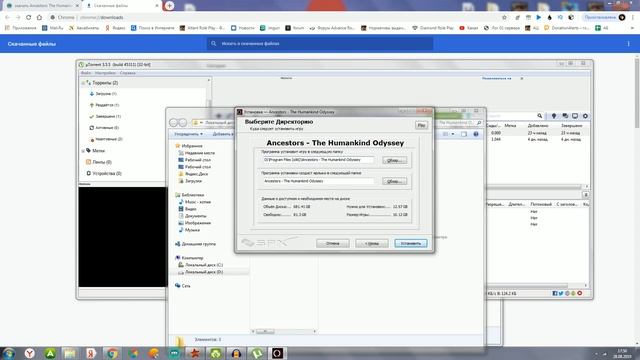Click Обзор next to shortcut folder field
The width and height of the screenshot is (640, 360).
(x=394, y=181)
